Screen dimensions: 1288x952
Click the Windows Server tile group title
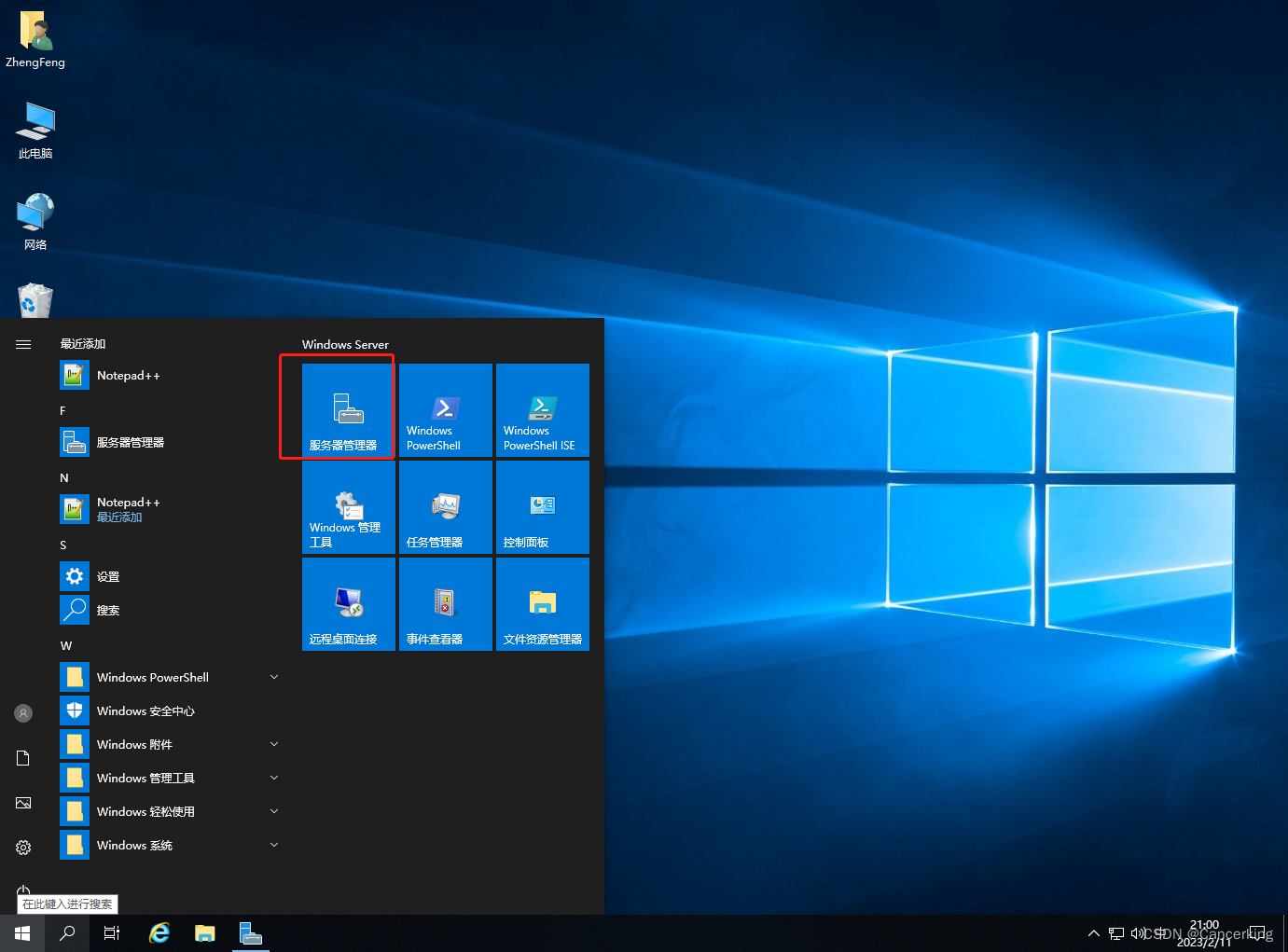tap(345, 344)
